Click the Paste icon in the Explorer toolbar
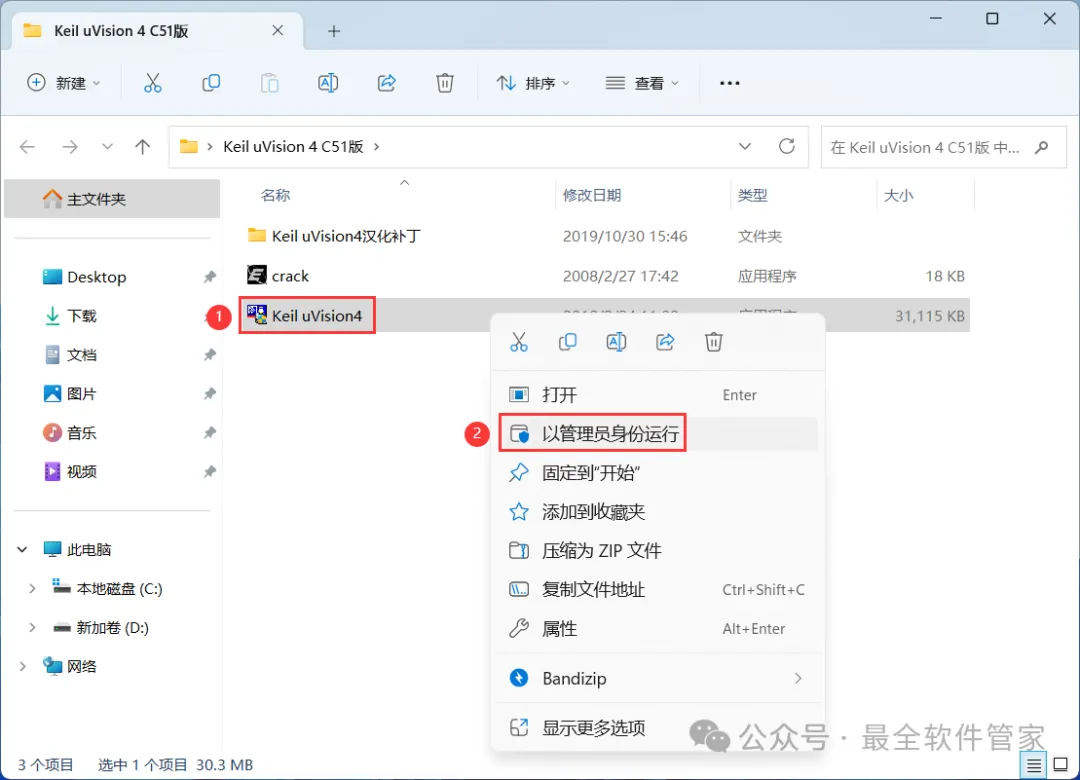The height and width of the screenshot is (780, 1080). pyautogui.click(x=269, y=83)
